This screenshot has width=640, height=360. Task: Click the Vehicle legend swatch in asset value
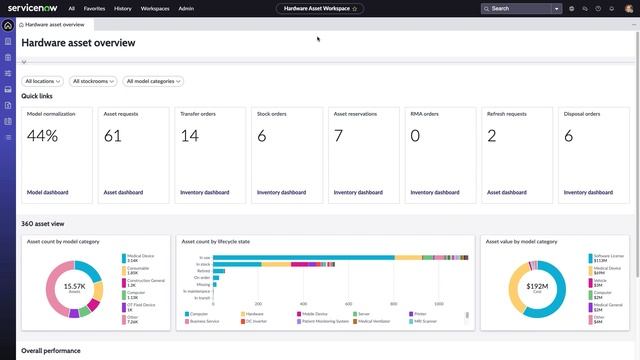(590, 283)
